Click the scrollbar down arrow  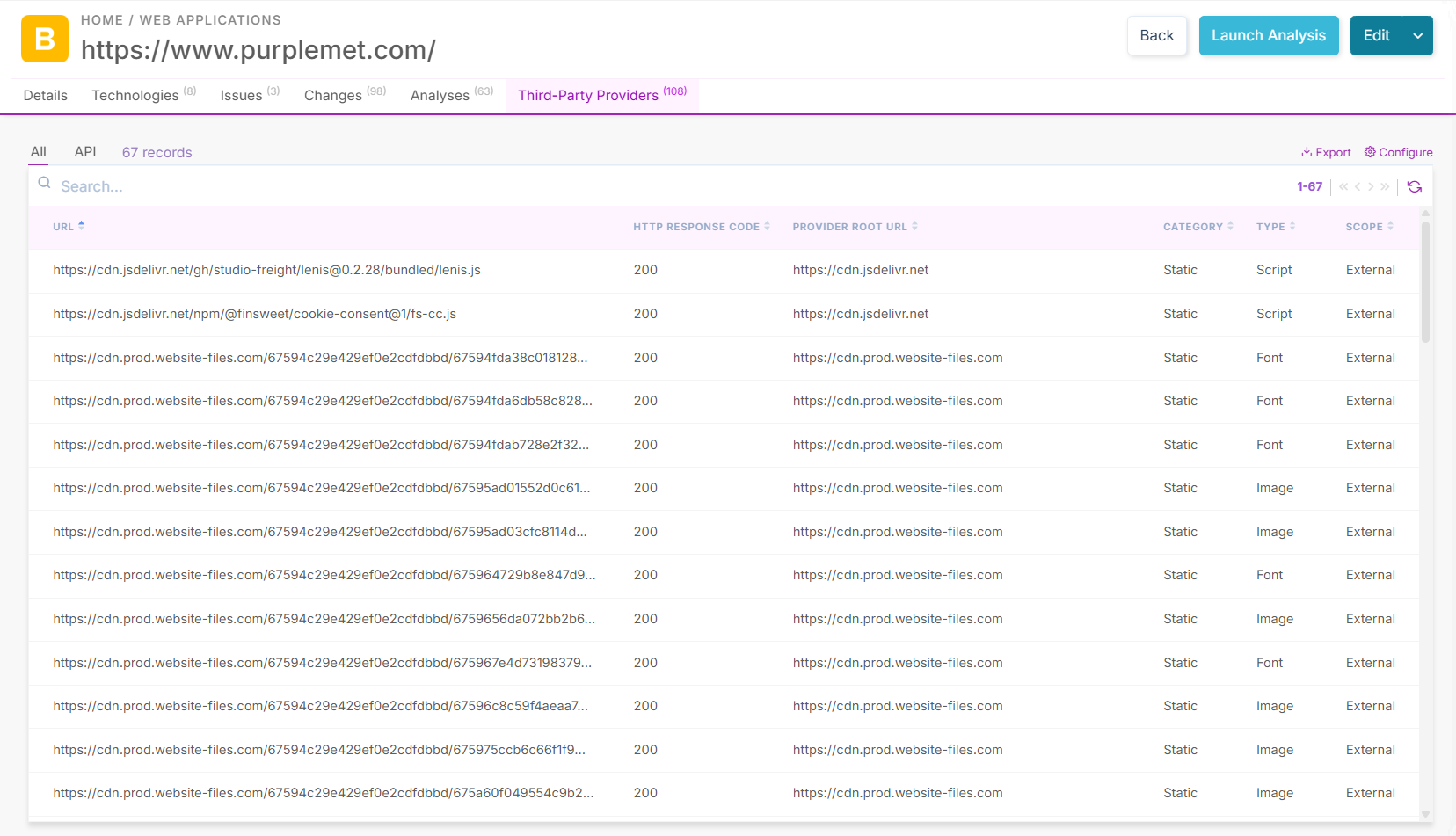1425,814
